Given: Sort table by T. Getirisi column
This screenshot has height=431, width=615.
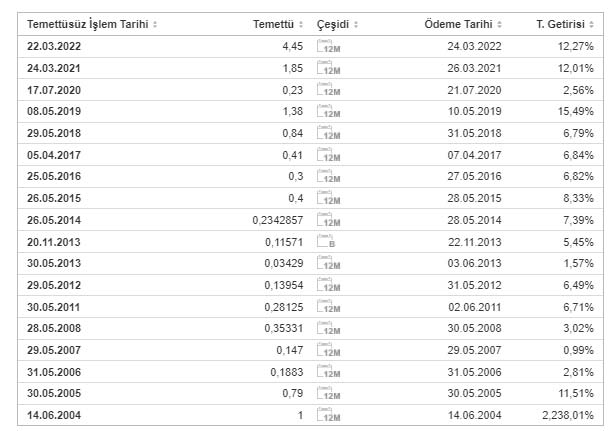Looking at the screenshot, I should (x=566, y=23).
